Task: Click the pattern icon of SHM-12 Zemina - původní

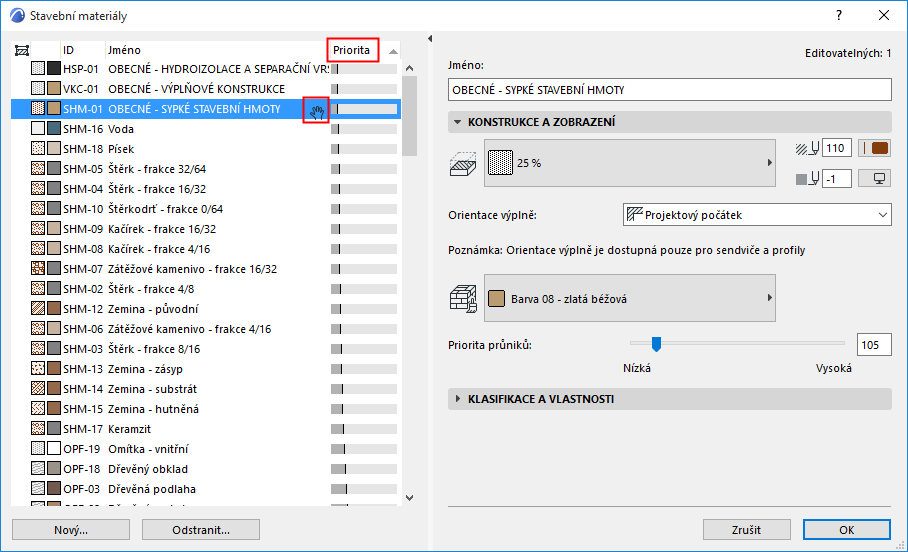Action: [x=38, y=309]
